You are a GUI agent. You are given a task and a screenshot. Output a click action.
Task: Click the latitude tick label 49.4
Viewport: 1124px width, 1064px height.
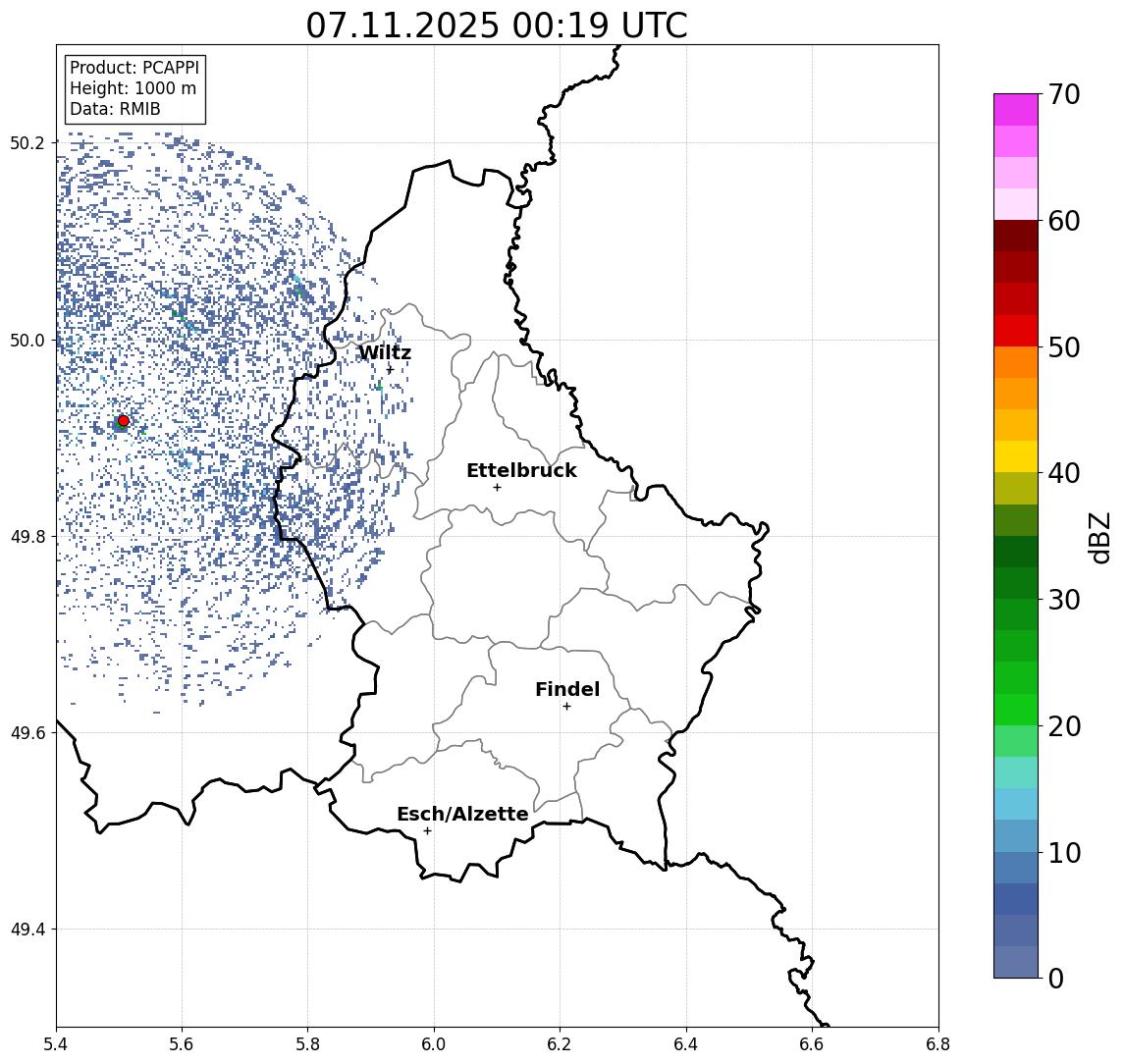coord(27,930)
